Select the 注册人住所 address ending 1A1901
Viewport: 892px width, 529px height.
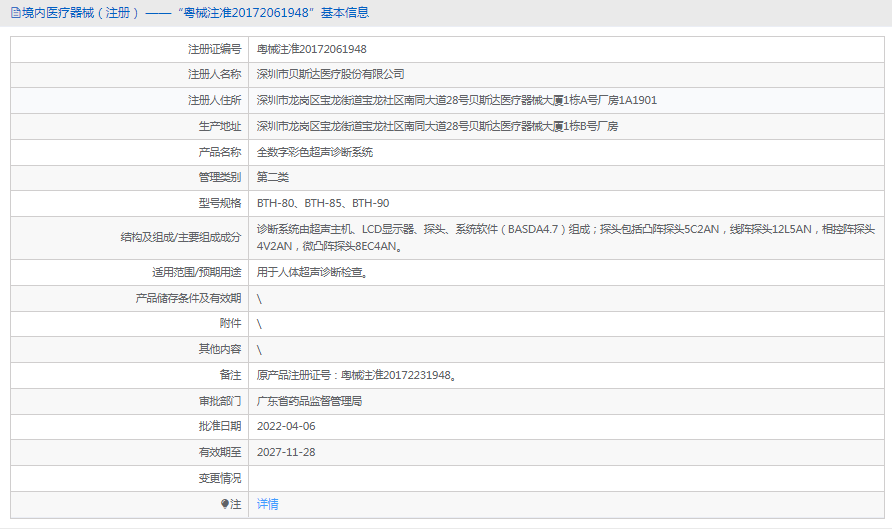click(456, 101)
